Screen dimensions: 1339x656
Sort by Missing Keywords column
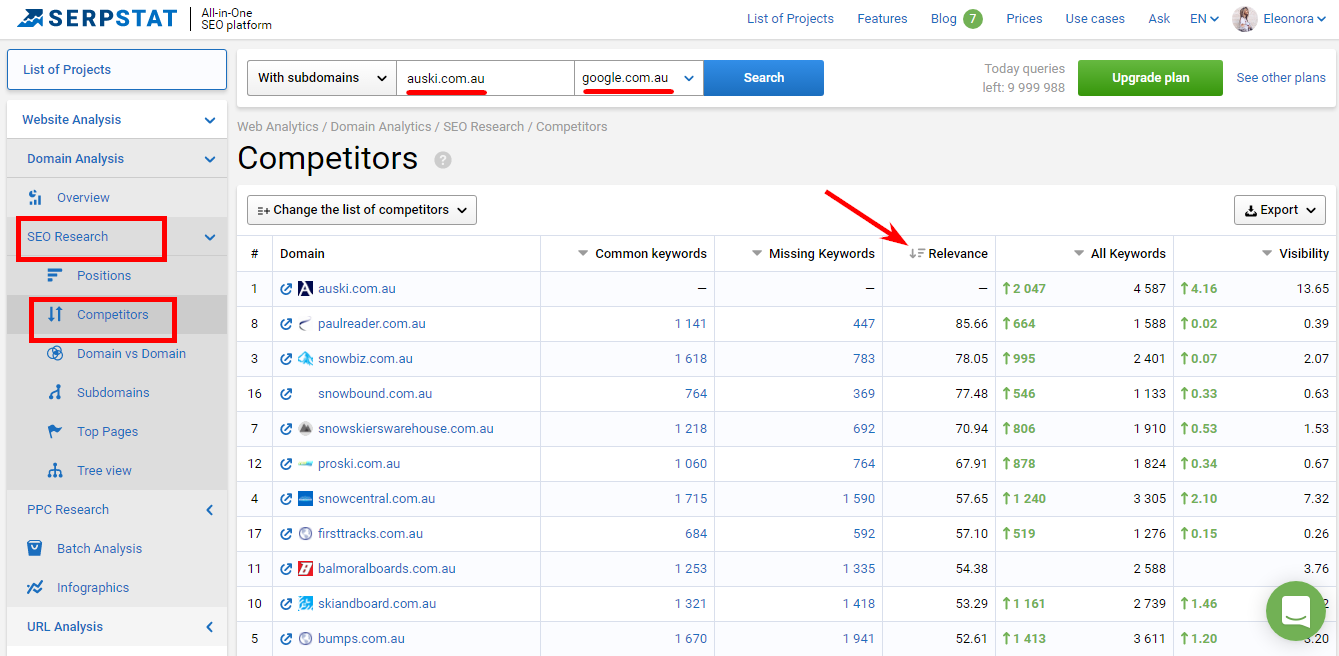813,254
